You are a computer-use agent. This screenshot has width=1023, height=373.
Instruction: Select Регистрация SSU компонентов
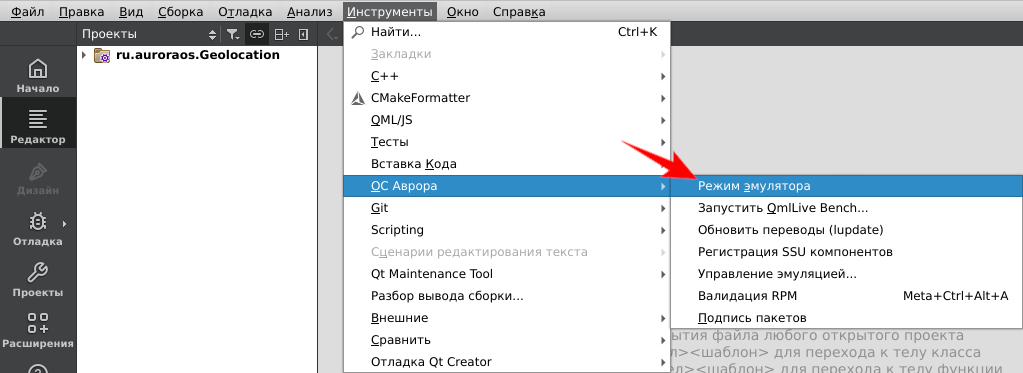pos(846,252)
